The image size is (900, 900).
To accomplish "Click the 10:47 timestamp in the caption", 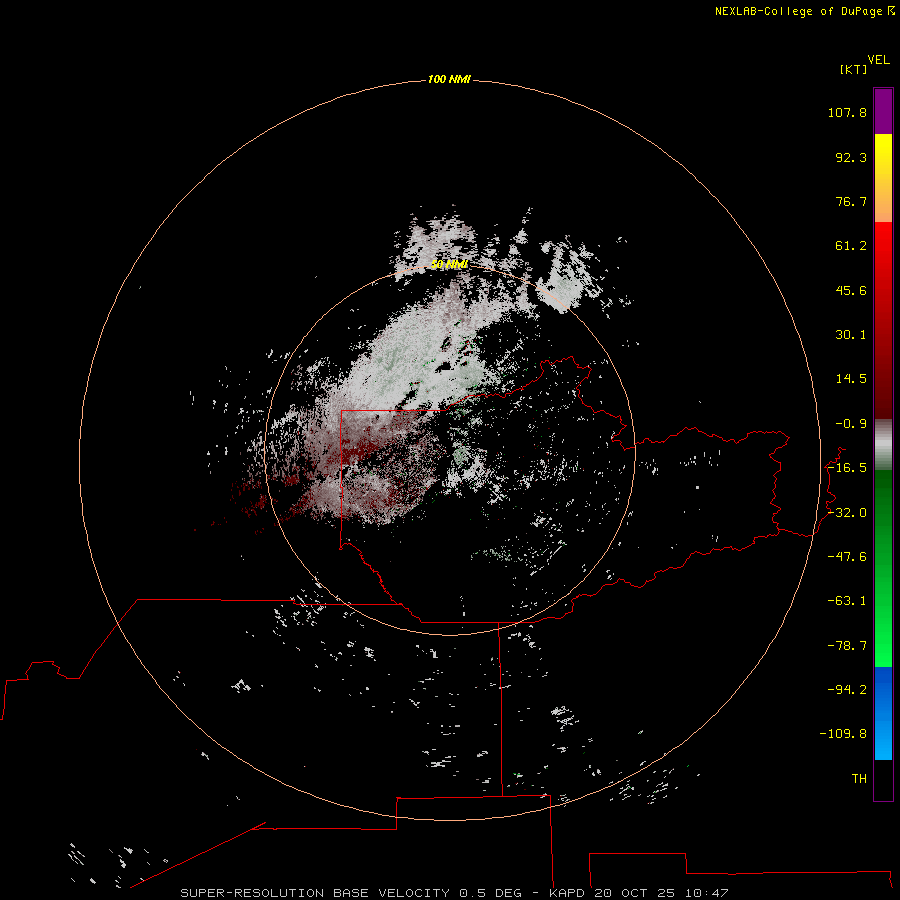I will (707, 893).
